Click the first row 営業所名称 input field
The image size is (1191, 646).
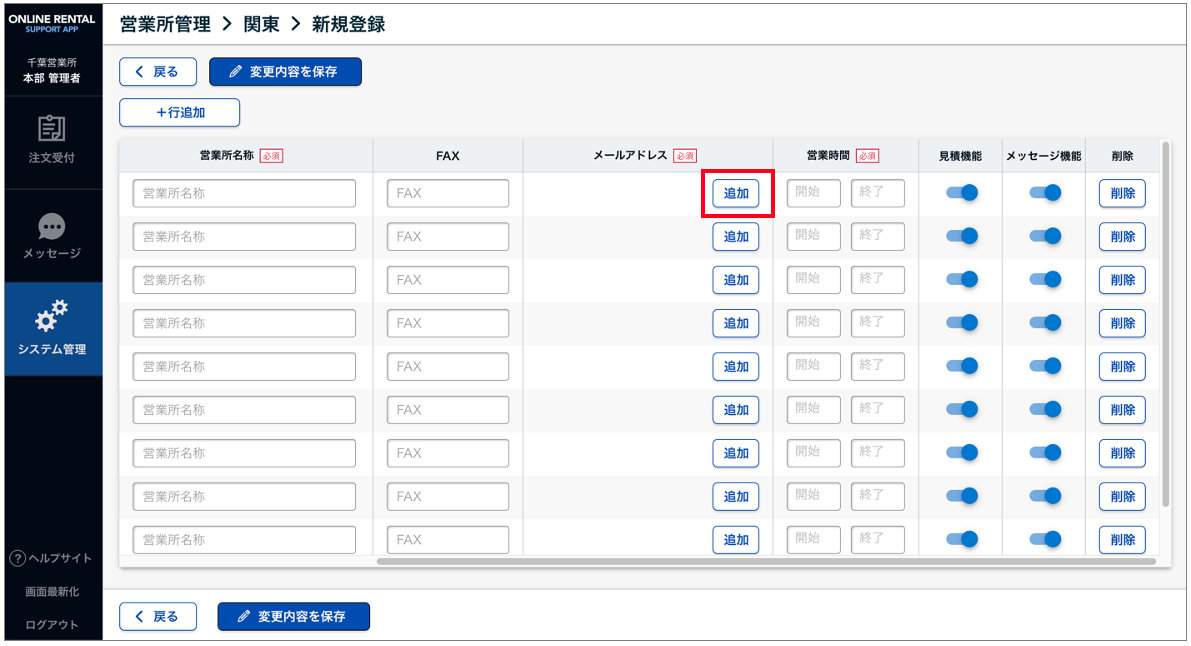click(244, 194)
